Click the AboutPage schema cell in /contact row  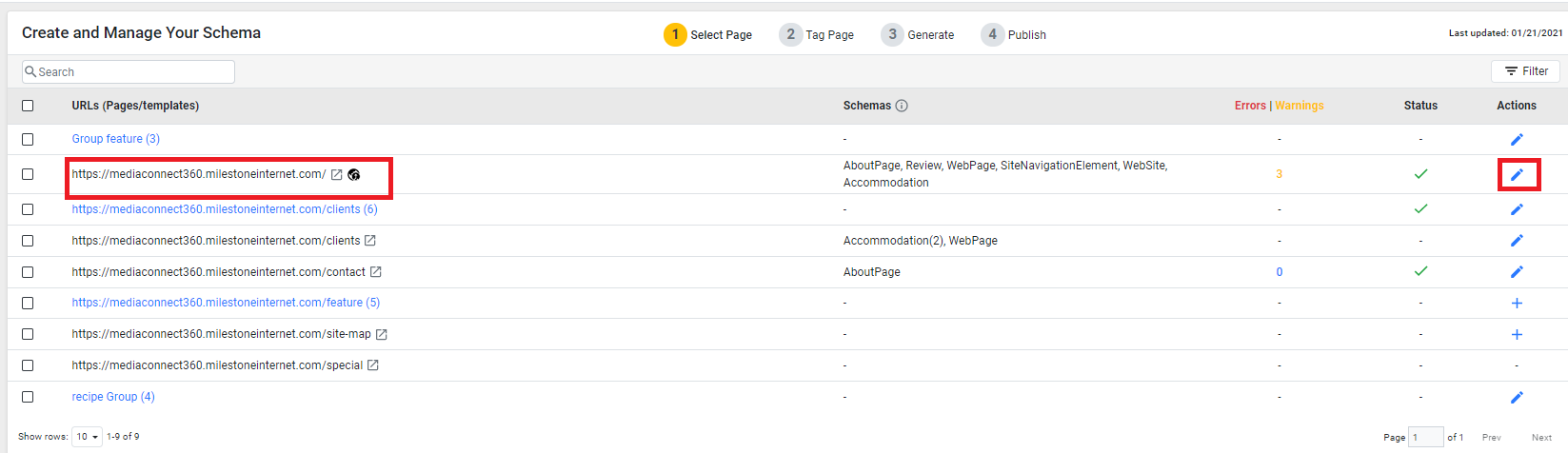click(872, 272)
